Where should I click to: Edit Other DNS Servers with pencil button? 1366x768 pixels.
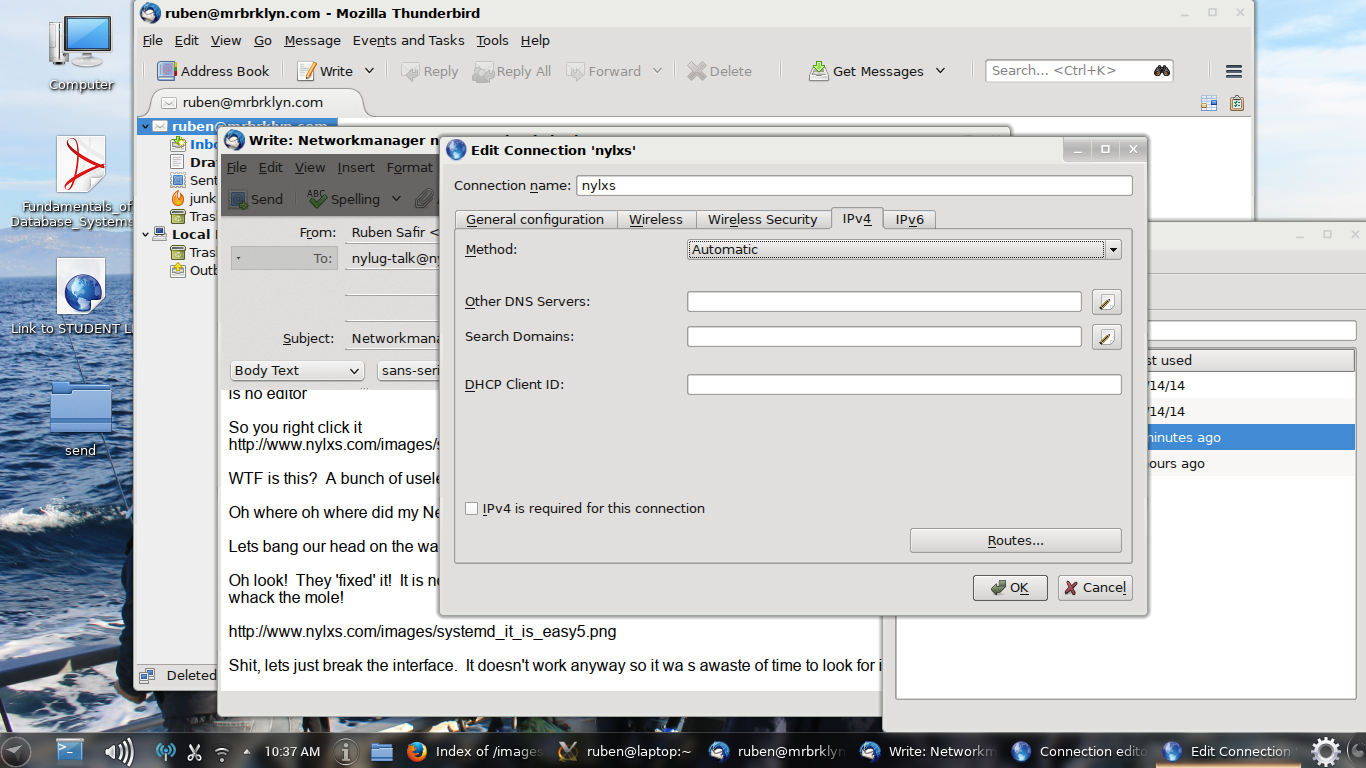1106,302
